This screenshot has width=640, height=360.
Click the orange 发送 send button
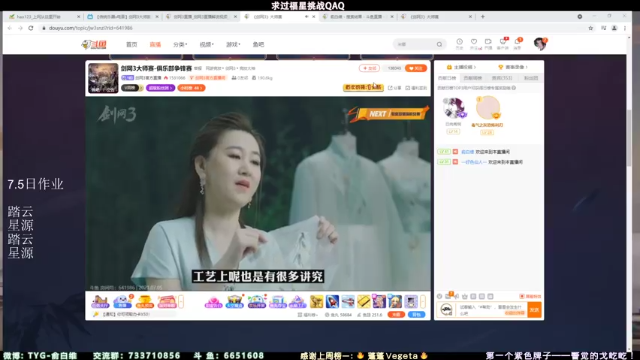534,310
